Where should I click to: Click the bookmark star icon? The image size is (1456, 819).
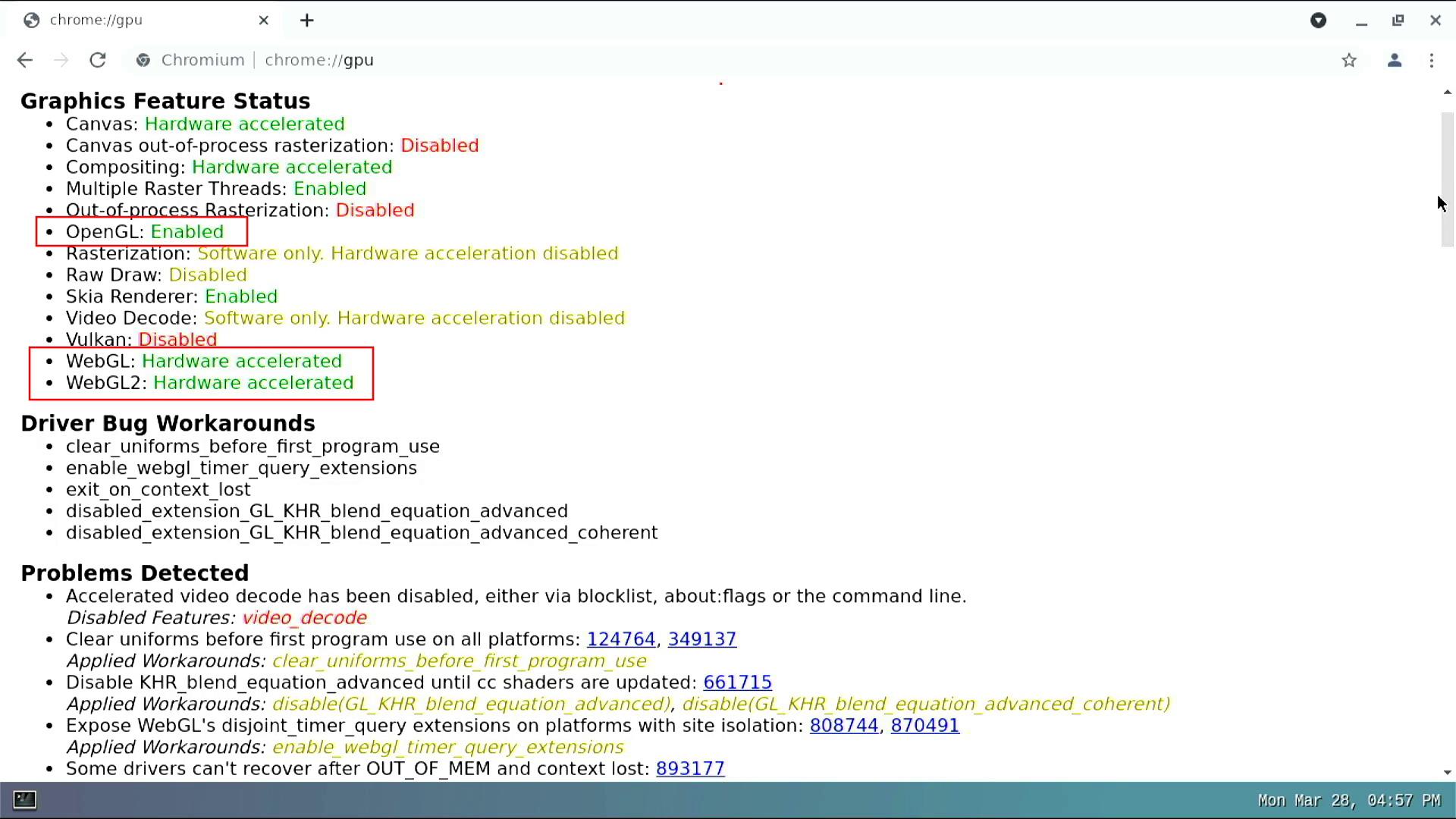click(1349, 60)
